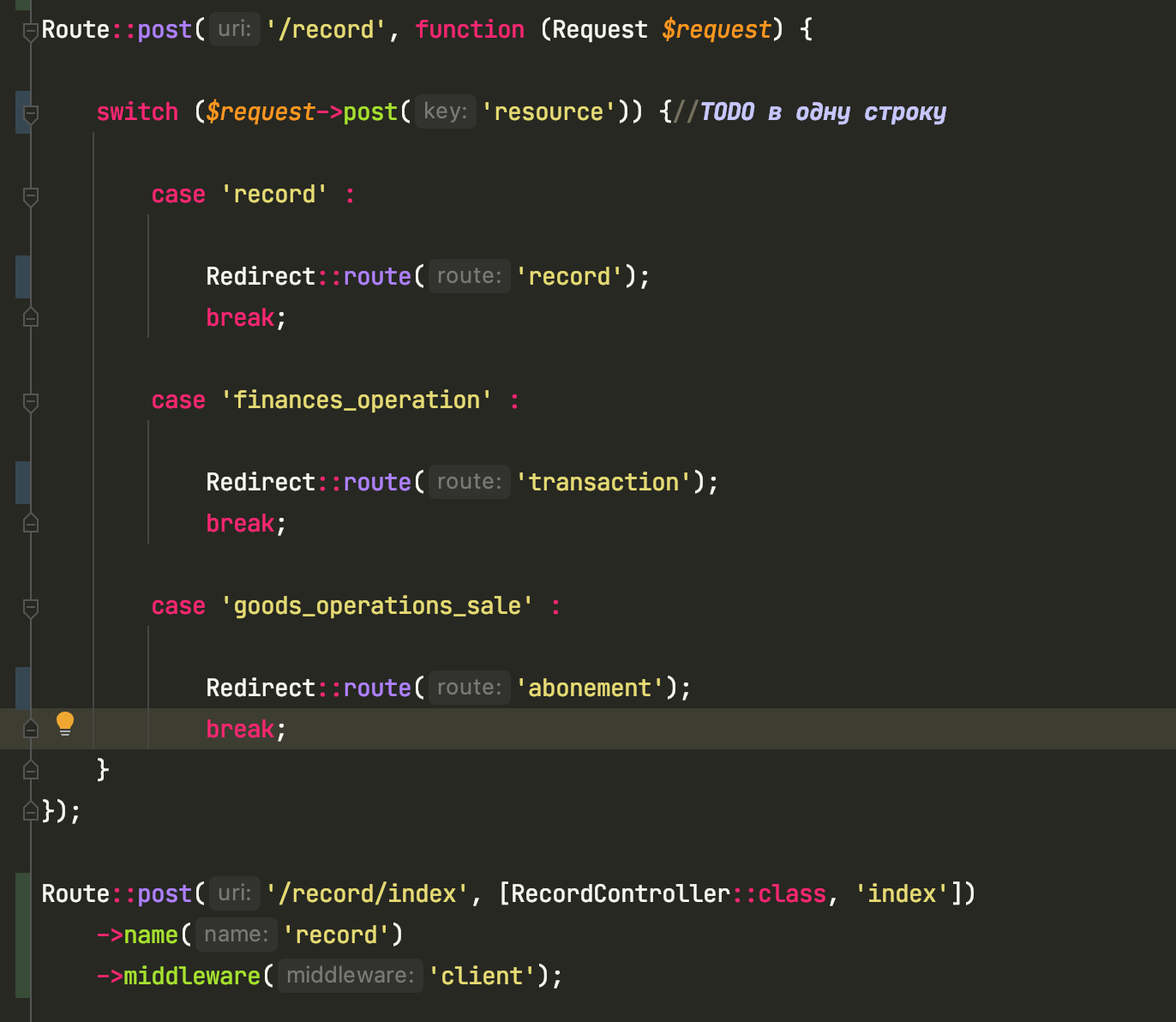Click 'break' on the highlighted current line
Image resolution: width=1176 pixels, height=1022 pixels.
[x=240, y=730]
